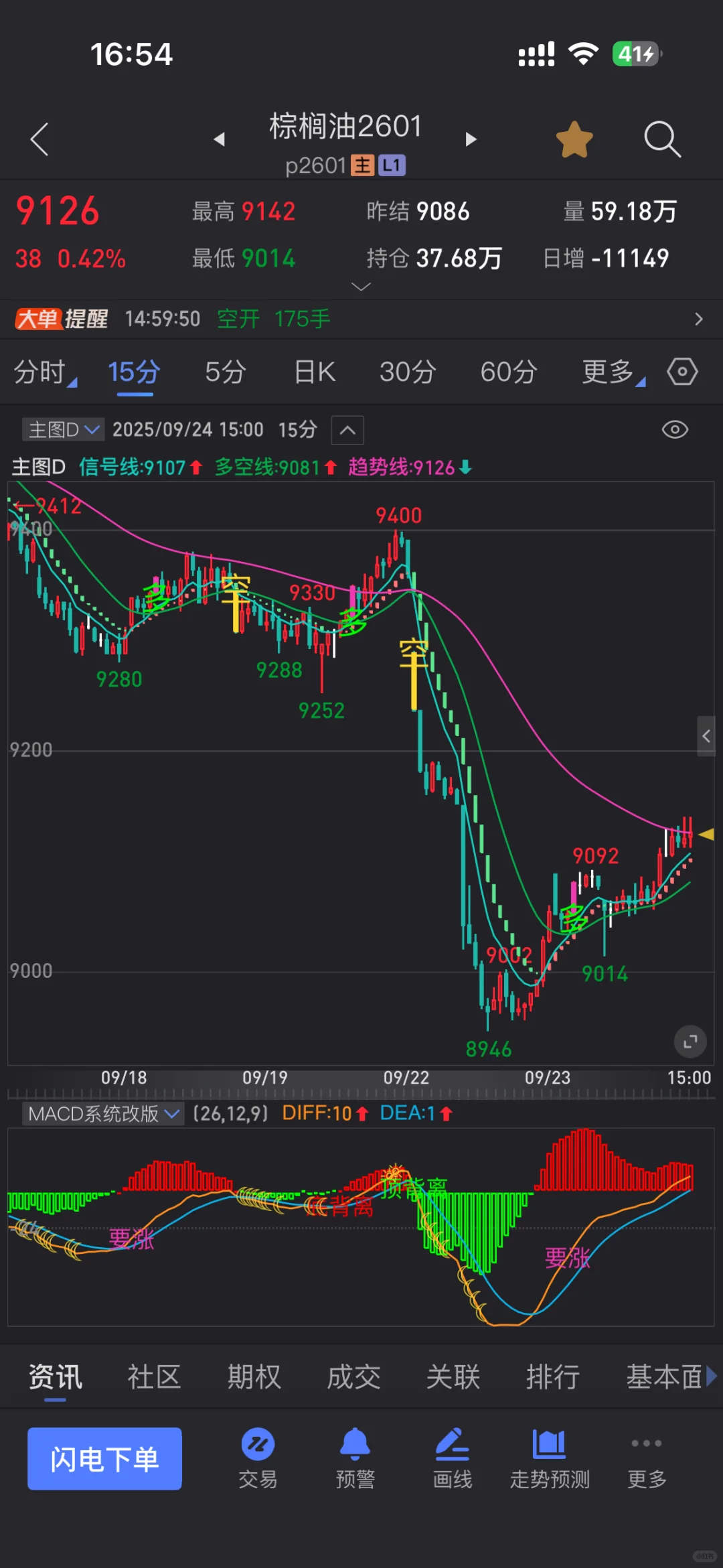The height and width of the screenshot is (1568, 723).
Task: Select the 5分 period tab
Action: 226,372
